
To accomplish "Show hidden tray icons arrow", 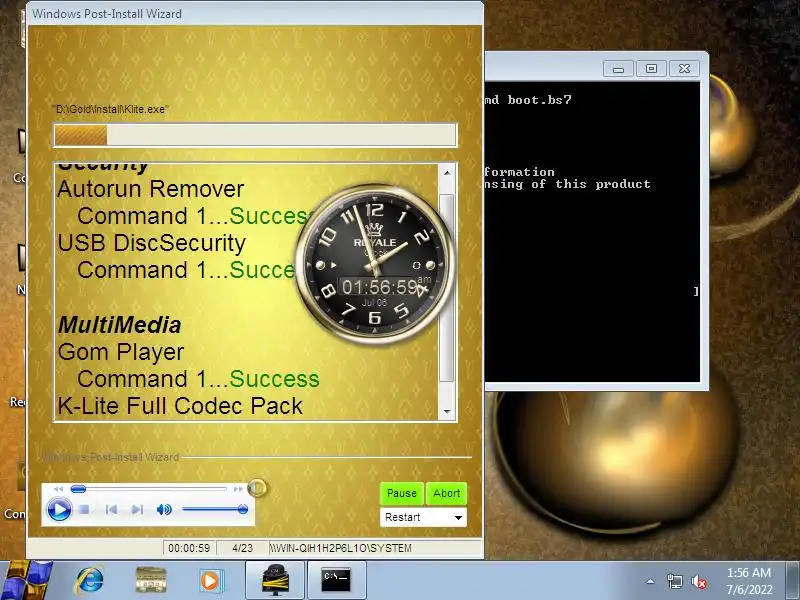I will point(651,581).
